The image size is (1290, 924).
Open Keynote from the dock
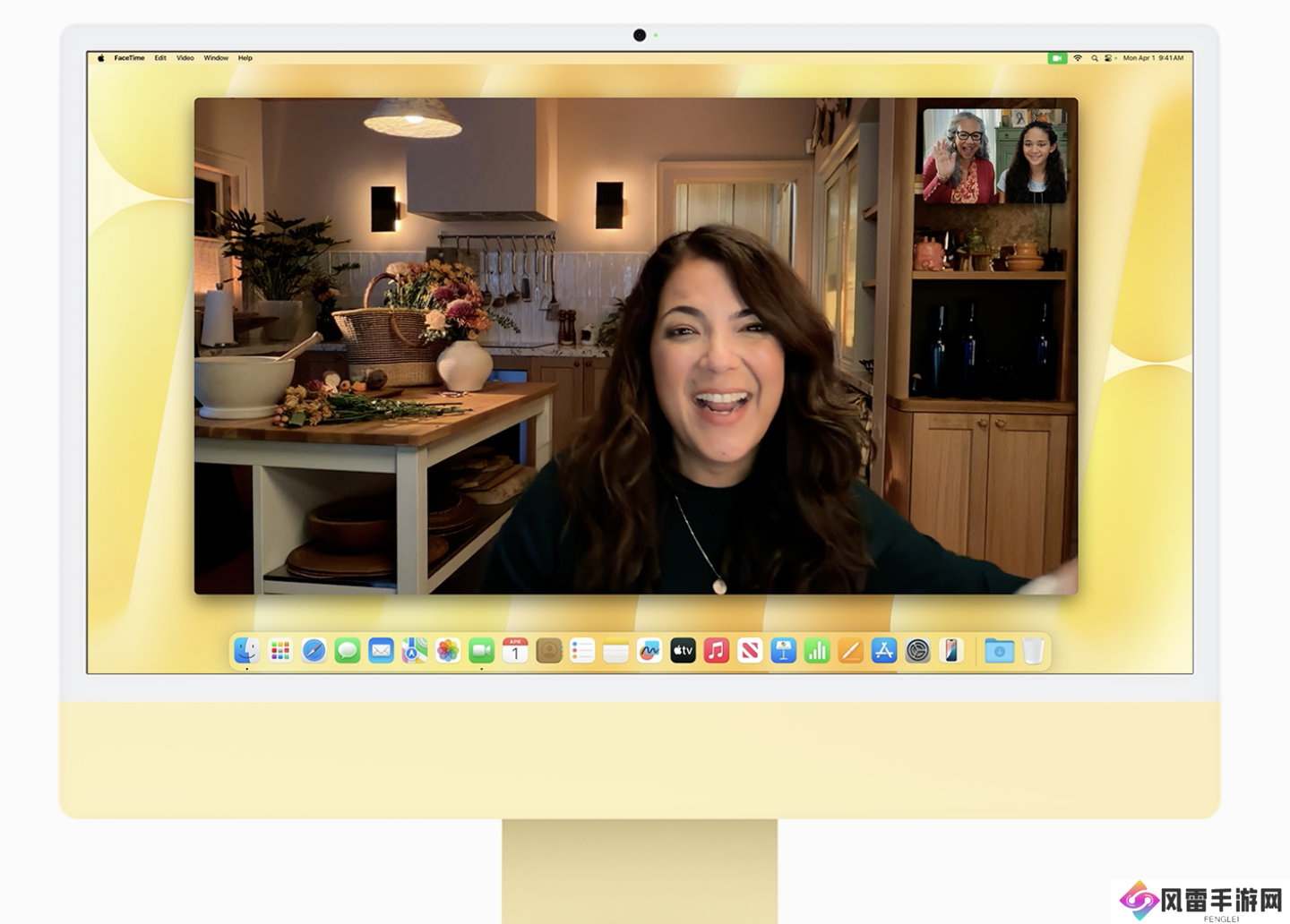pos(784,651)
